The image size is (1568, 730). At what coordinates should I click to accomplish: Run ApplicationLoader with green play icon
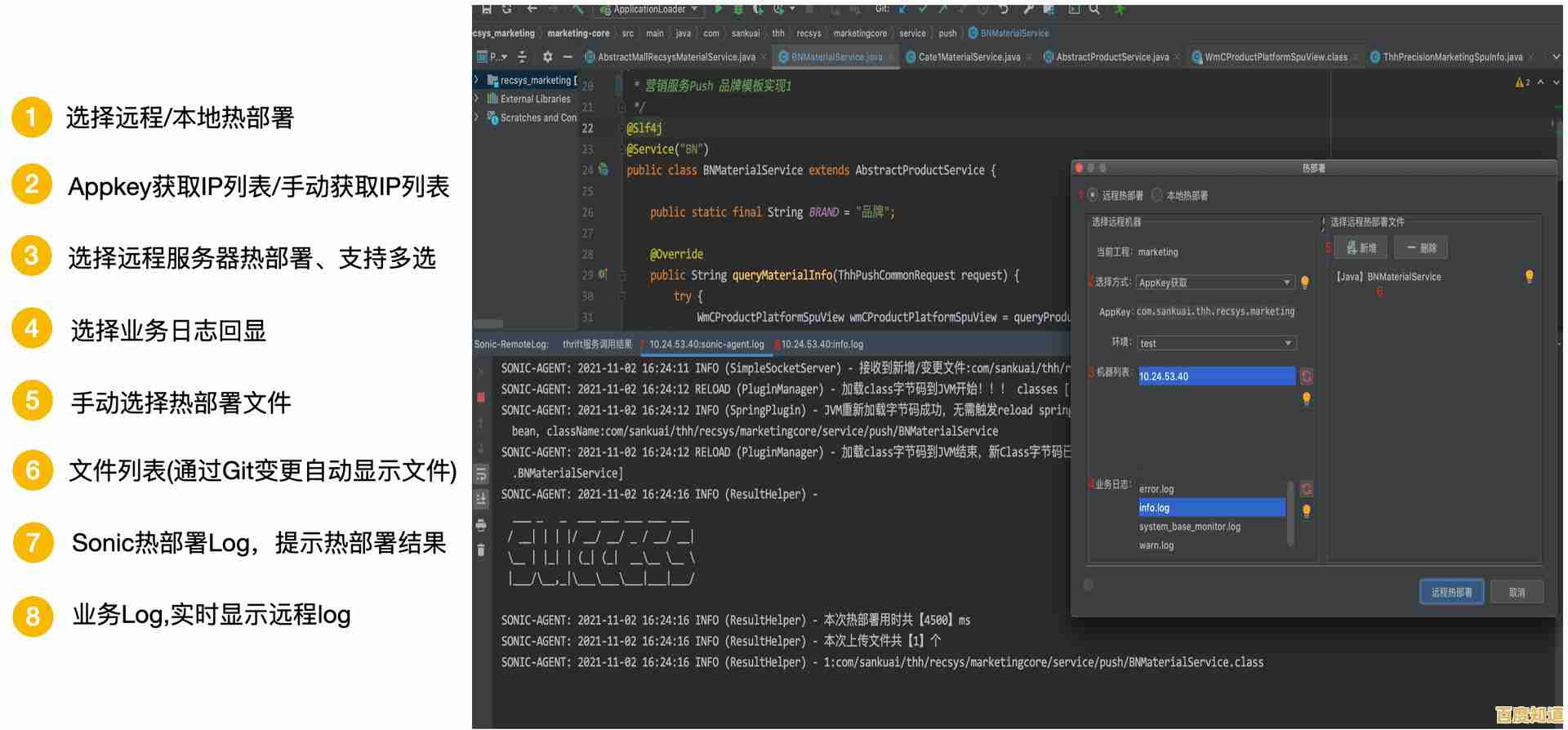pyautogui.click(x=719, y=9)
